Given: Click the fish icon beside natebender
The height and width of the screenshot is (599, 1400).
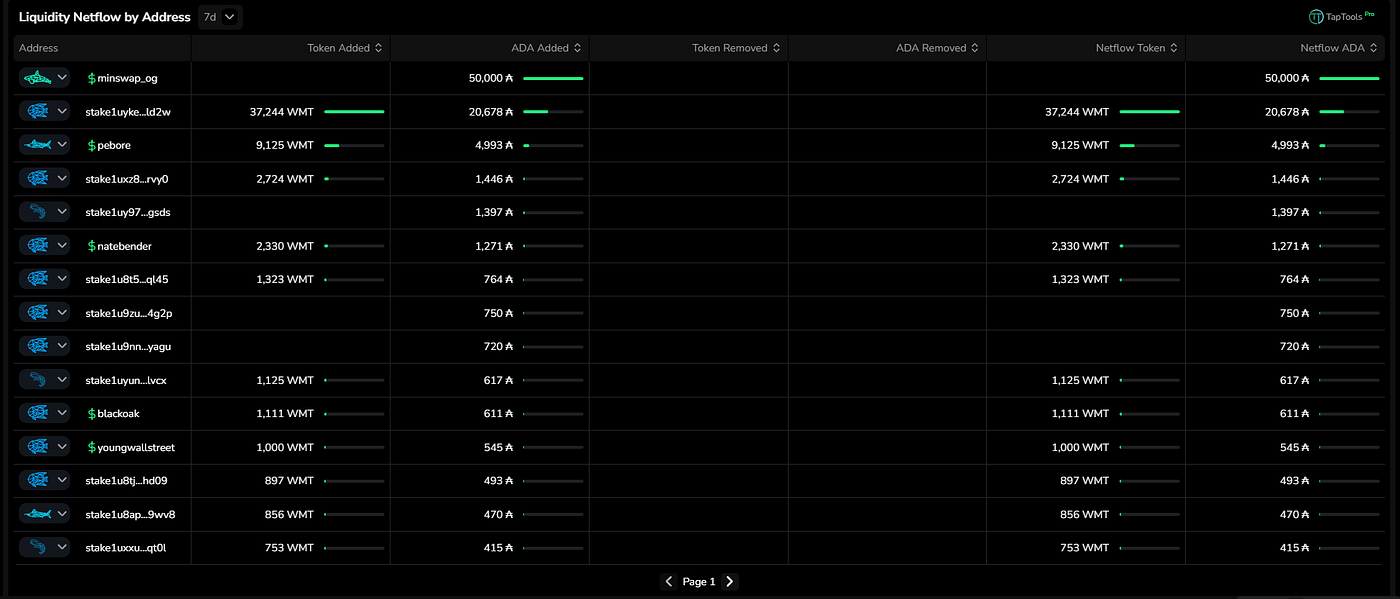Looking at the screenshot, I should click(37, 246).
